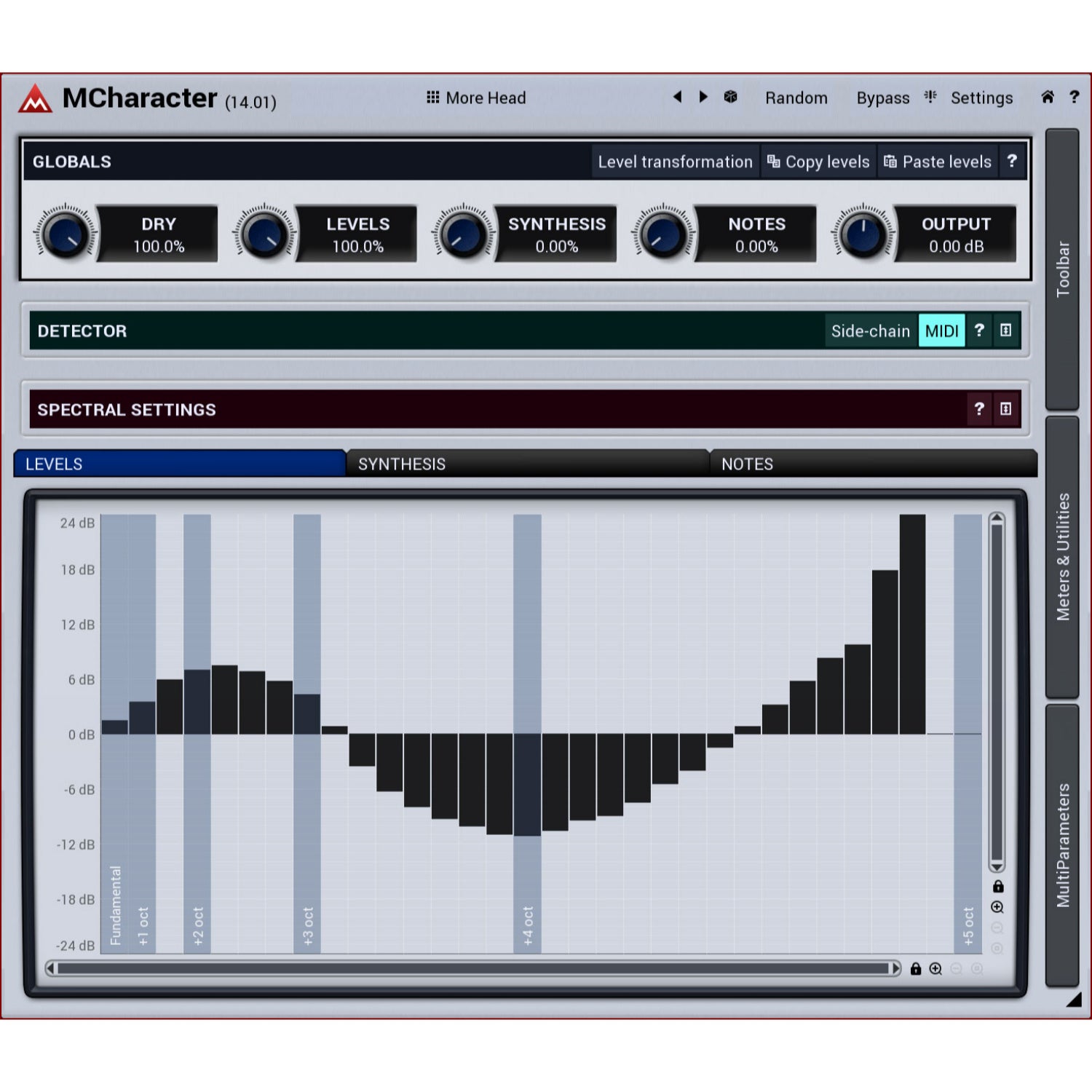
Task: Open Globals panel help icon
Action: (x=1012, y=162)
